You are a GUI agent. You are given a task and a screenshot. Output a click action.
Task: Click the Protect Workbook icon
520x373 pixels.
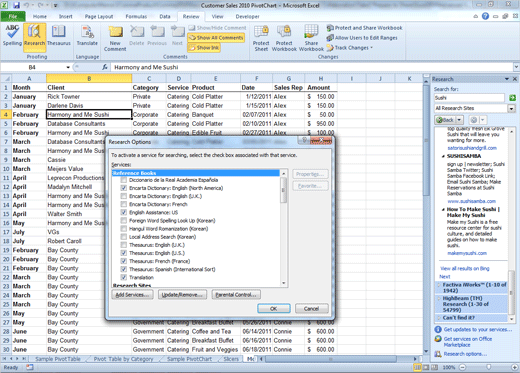pyautogui.click(x=284, y=39)
